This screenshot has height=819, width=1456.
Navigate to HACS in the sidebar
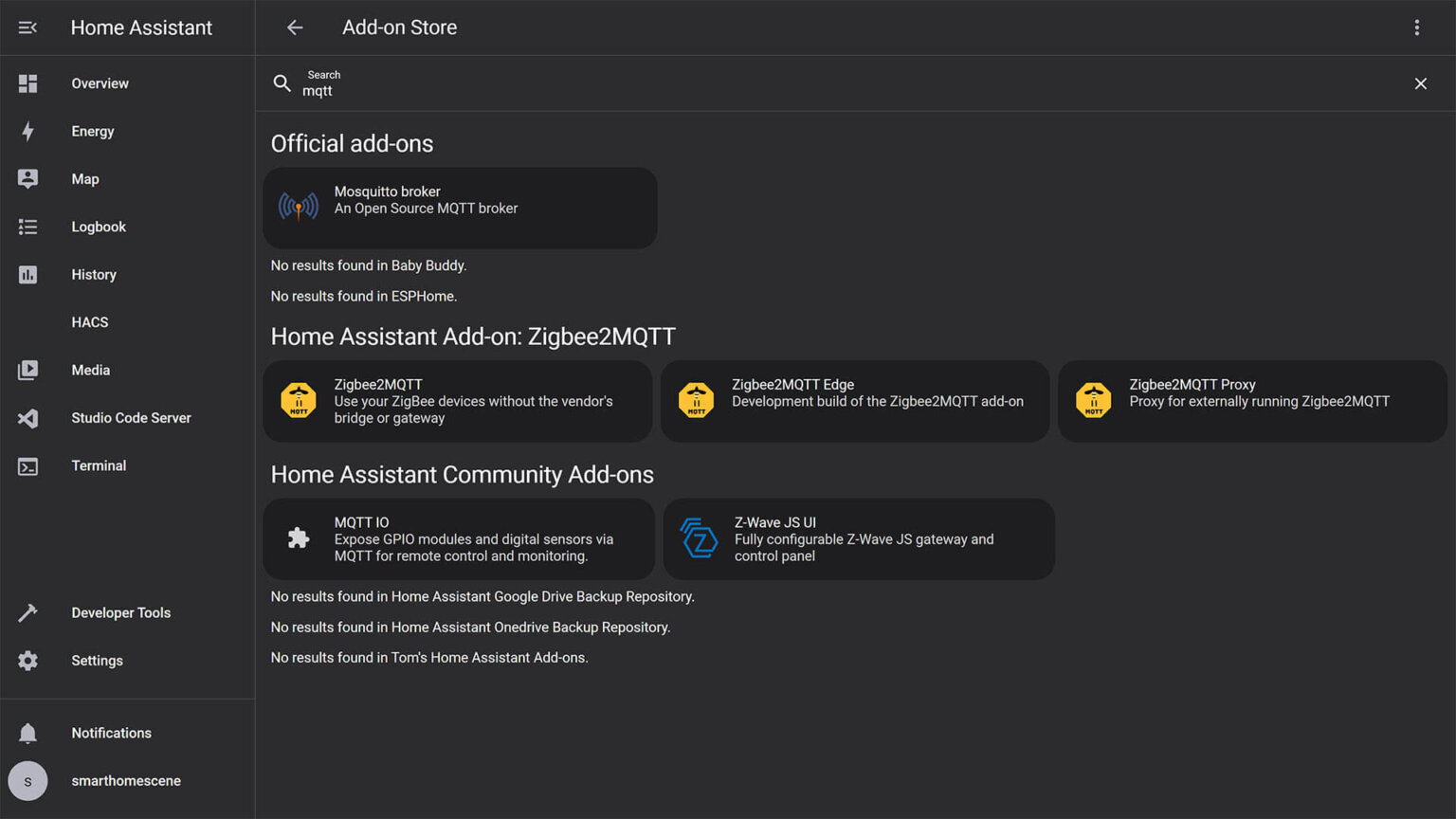coord(90,322)
